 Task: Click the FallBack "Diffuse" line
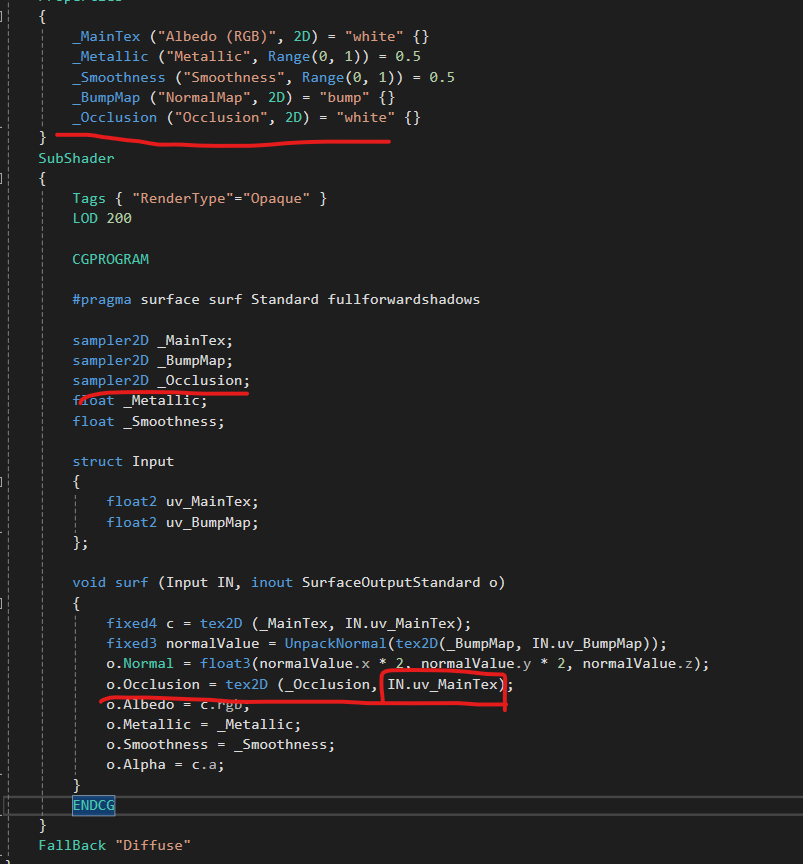point(115,845)
